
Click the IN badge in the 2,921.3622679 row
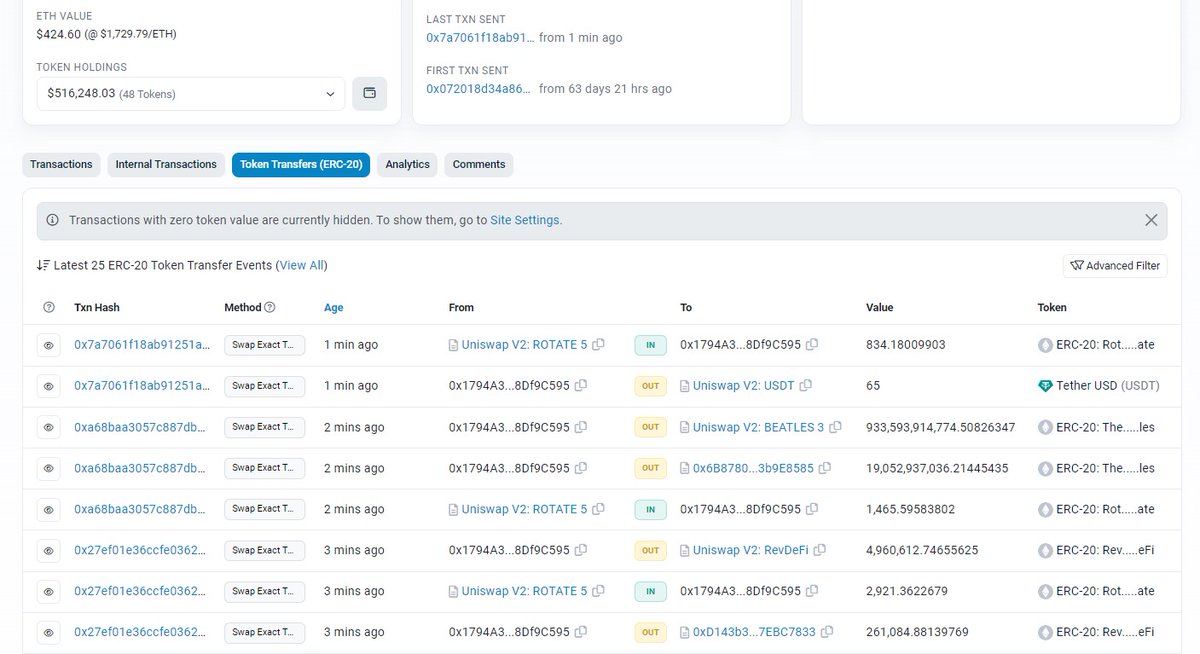pyautogui.click(x=650, y=591)
